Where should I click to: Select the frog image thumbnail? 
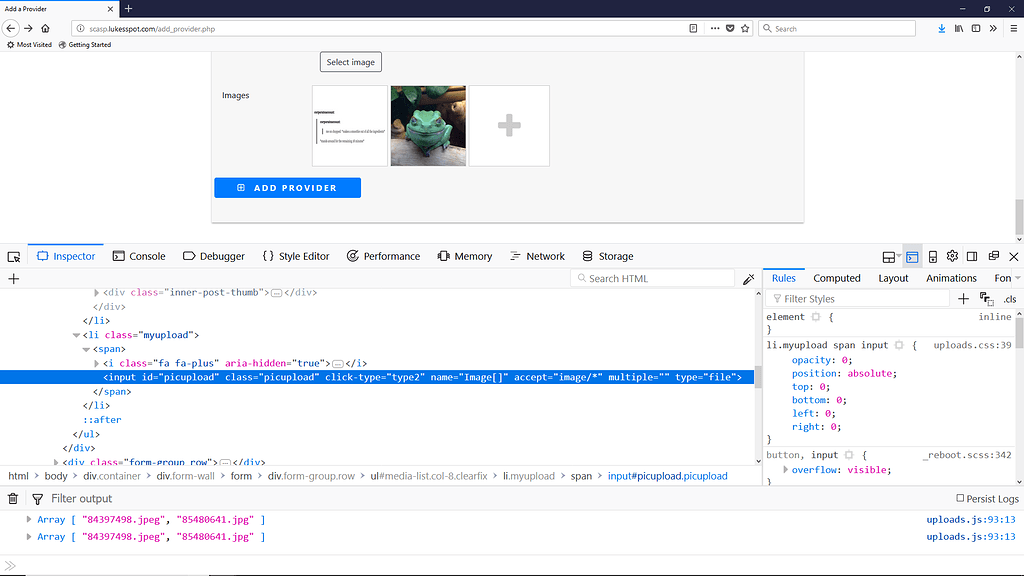[428, 125]
